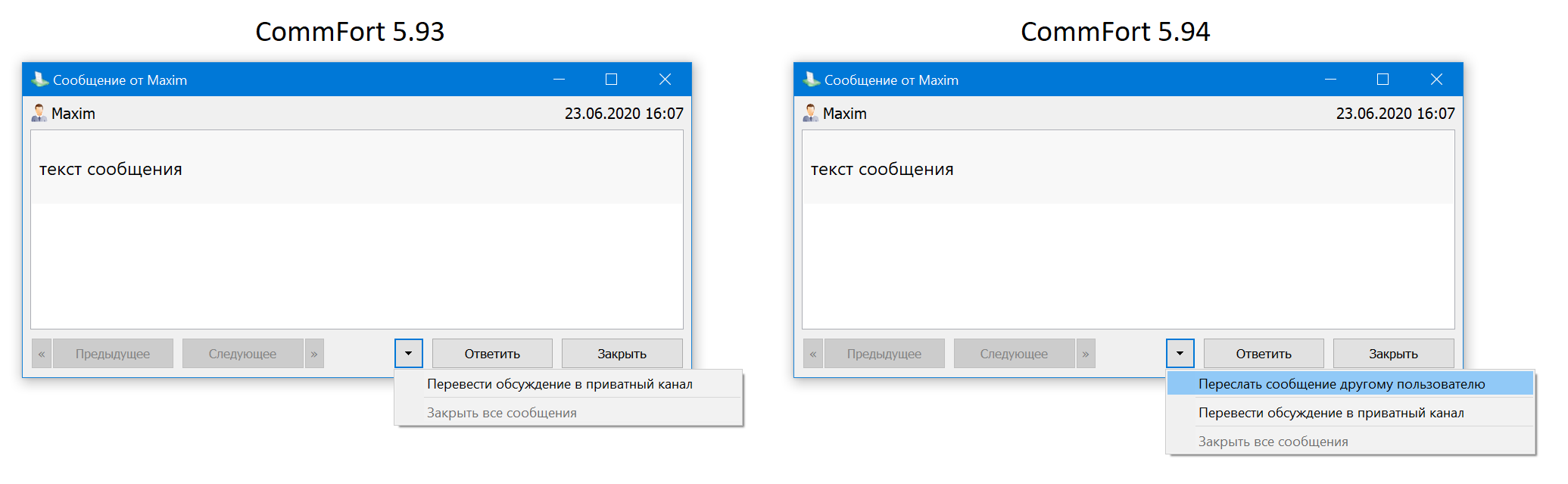Close the CommFort 5.93 window via X
The height and width of the screenshot is (484, 1568).
665,80
